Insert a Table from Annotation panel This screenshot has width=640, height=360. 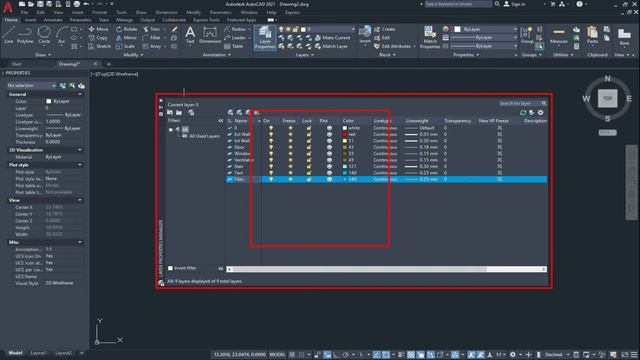(234, 46)
